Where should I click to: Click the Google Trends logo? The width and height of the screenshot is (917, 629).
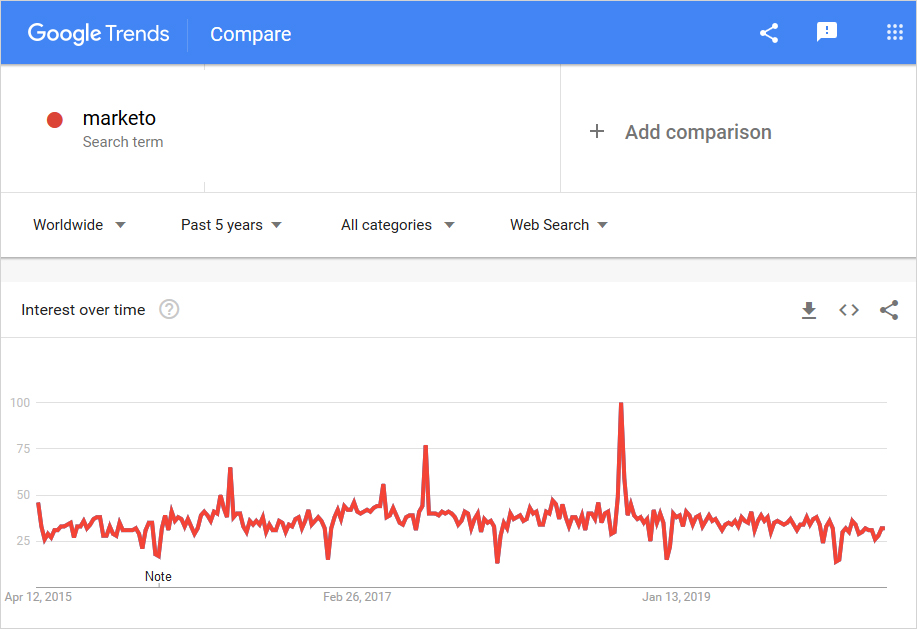[98, 33]
